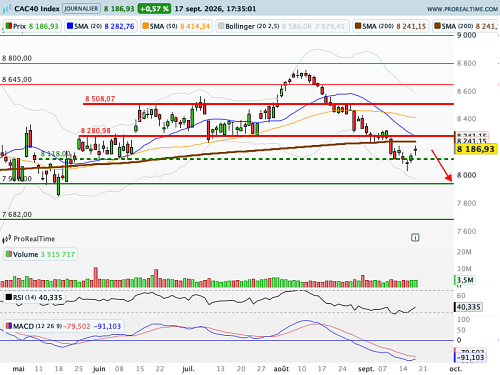Click the 7 682,00 support label
500x375 pixels.
[x=17, y=215]
